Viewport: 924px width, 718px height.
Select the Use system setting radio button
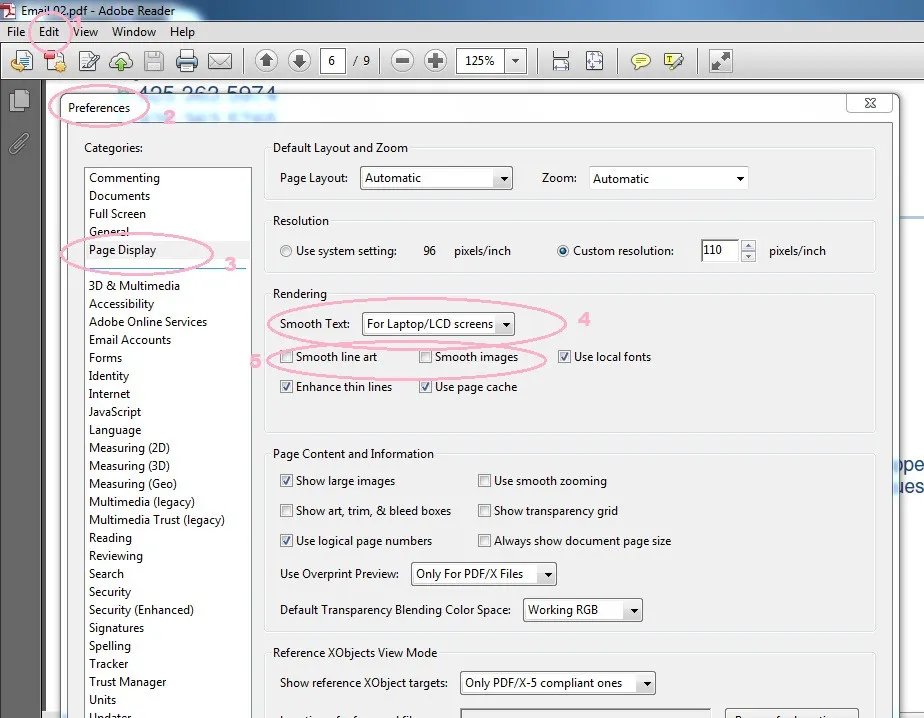[x=286, y=251]
